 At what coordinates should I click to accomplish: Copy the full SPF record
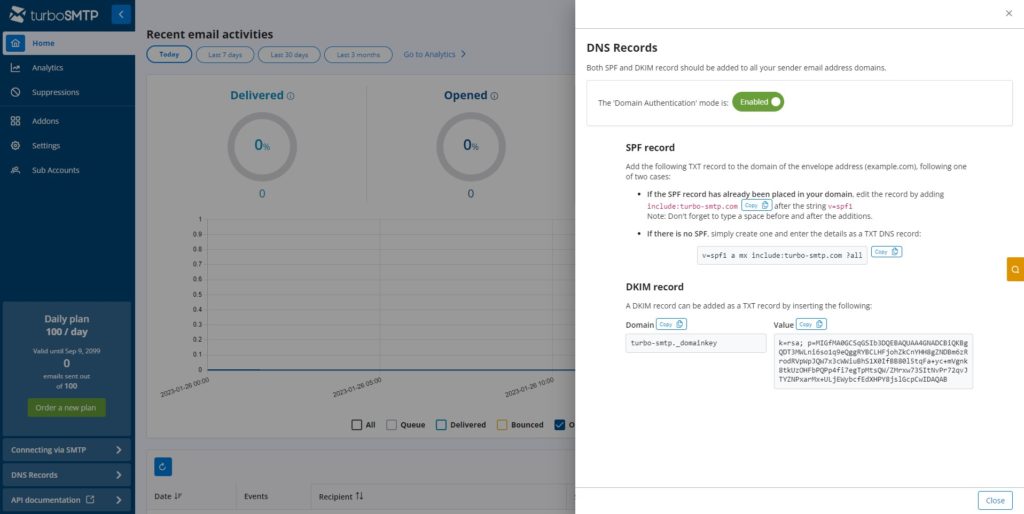click(886, 251)
